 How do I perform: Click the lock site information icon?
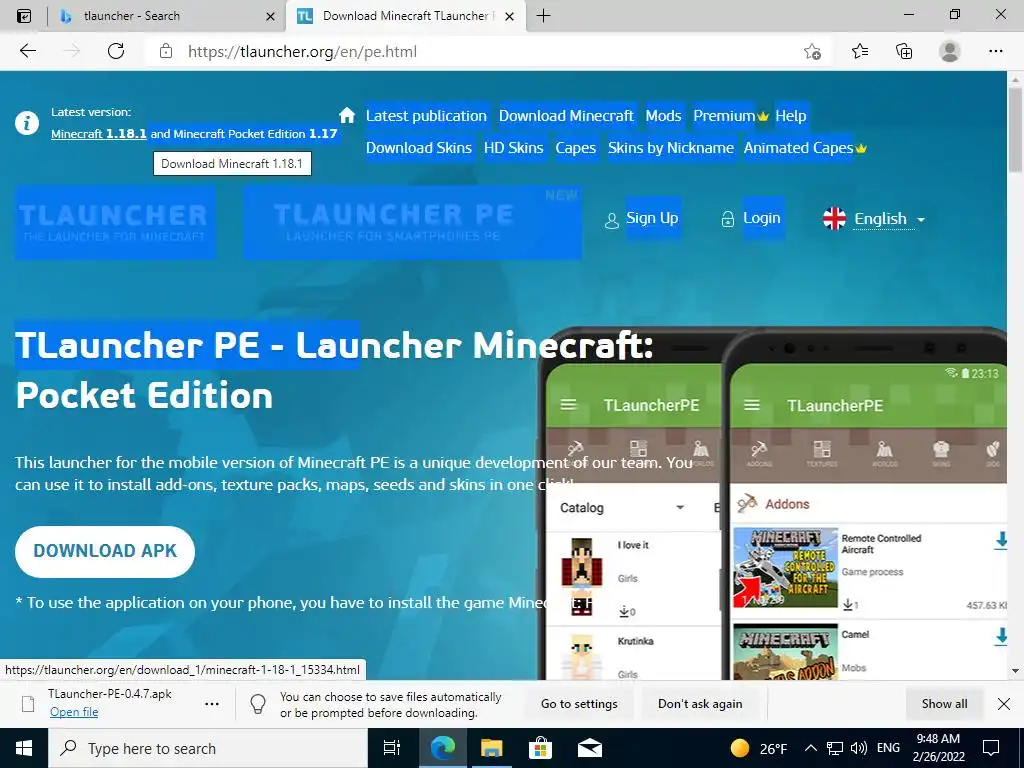166,51
